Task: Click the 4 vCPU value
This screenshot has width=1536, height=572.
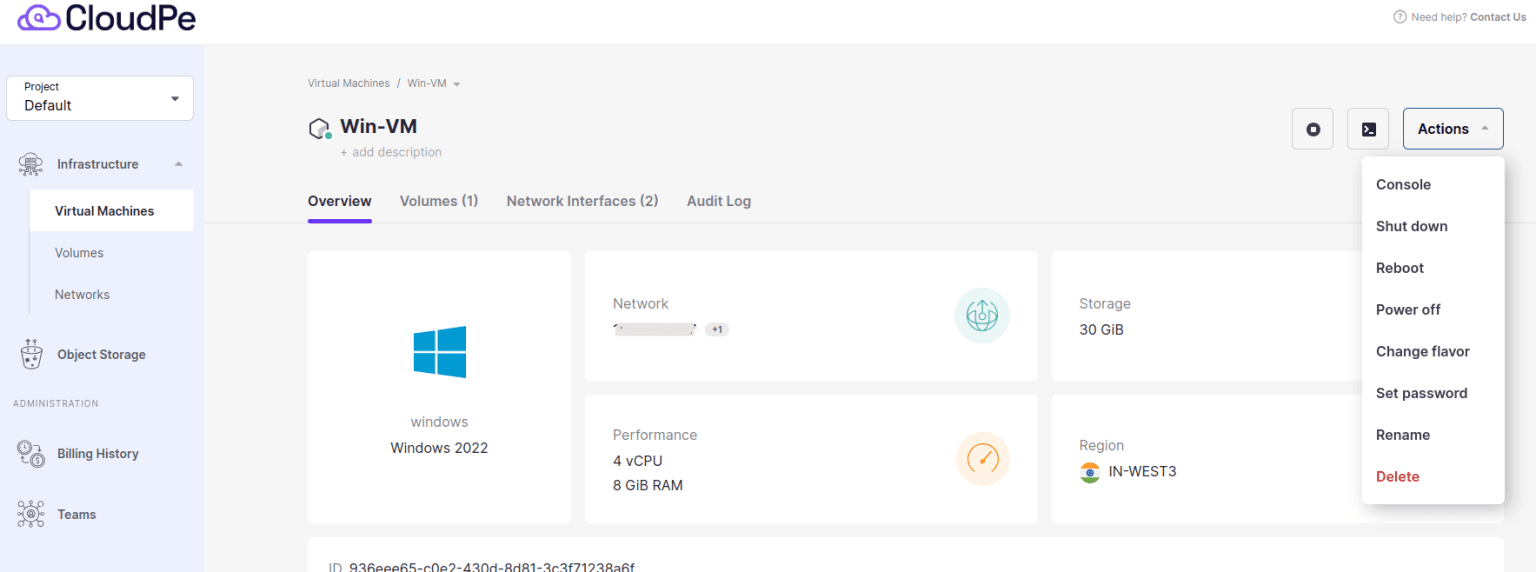Action: (638, 461)
